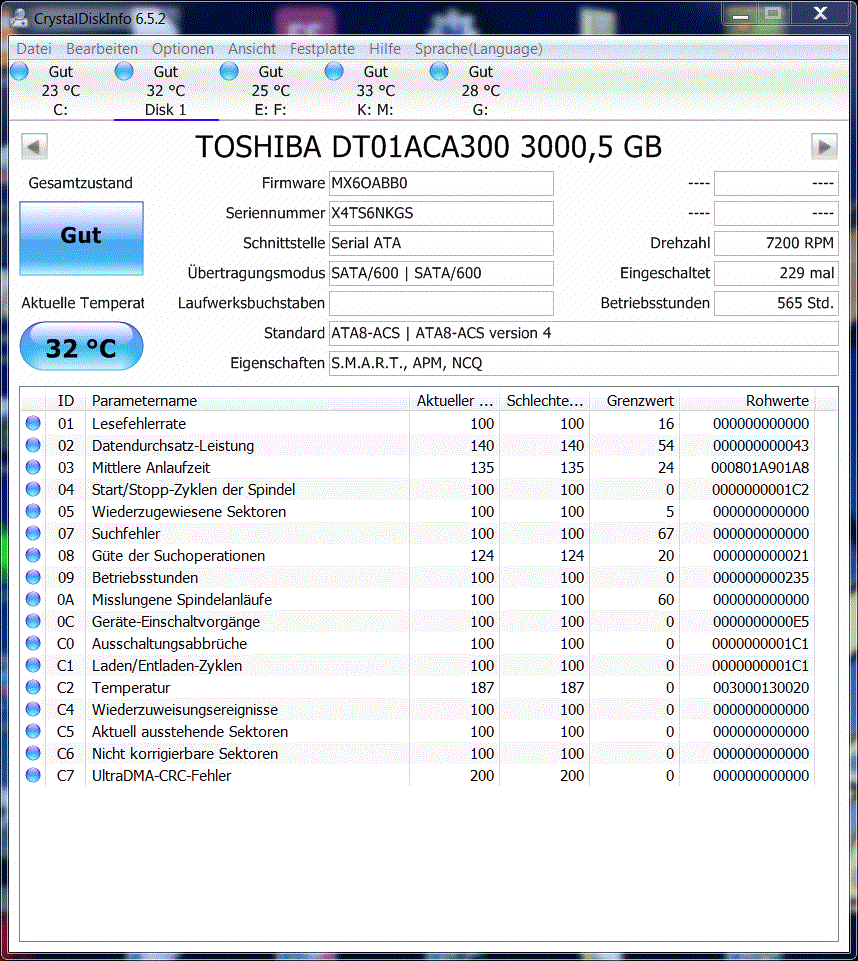The width and height of the screenshot is (858, 961).
Task: Click the Parametername column header
Action: point(248,401)
